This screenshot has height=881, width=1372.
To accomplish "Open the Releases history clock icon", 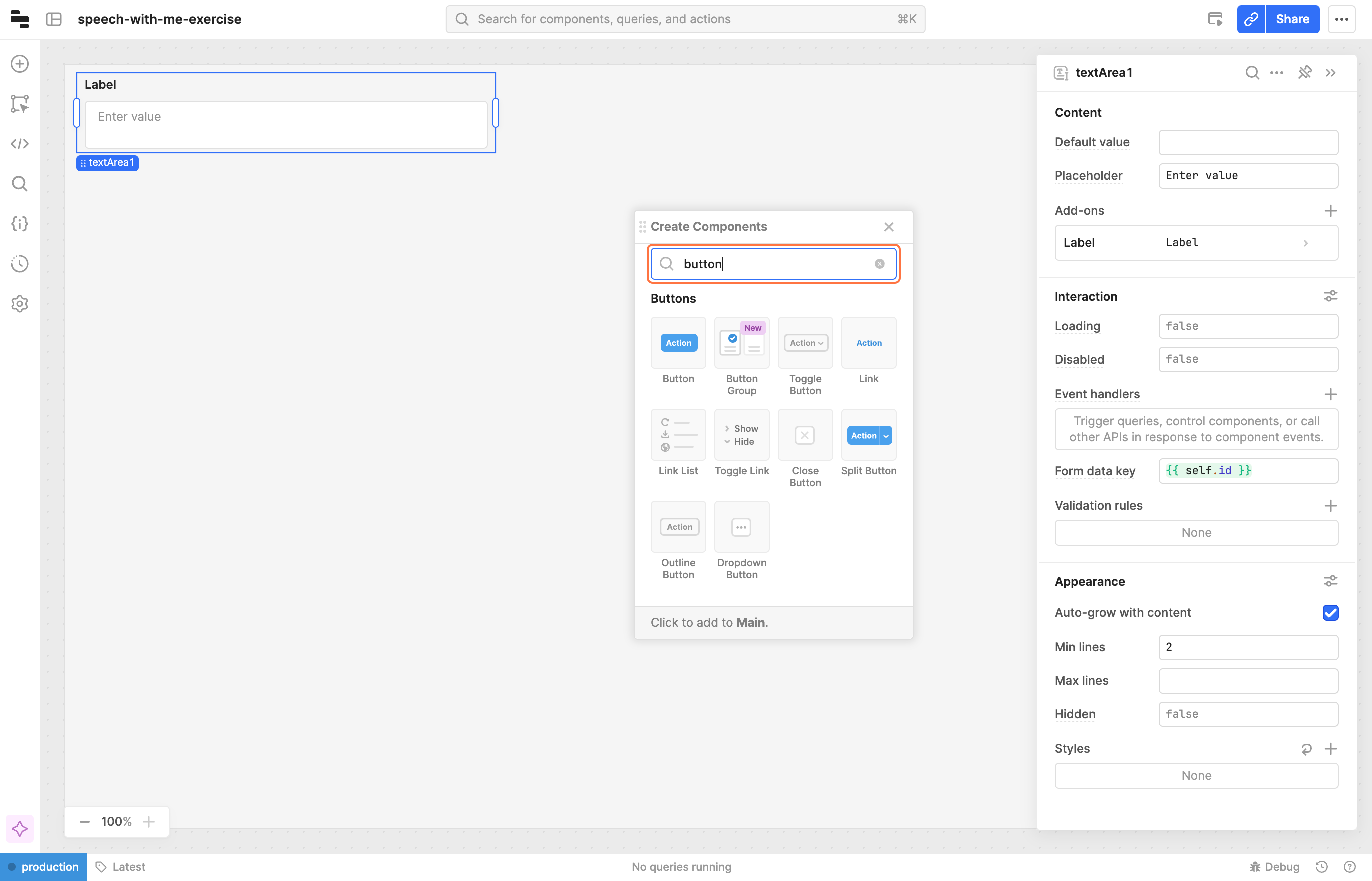I will coord(20,264).
